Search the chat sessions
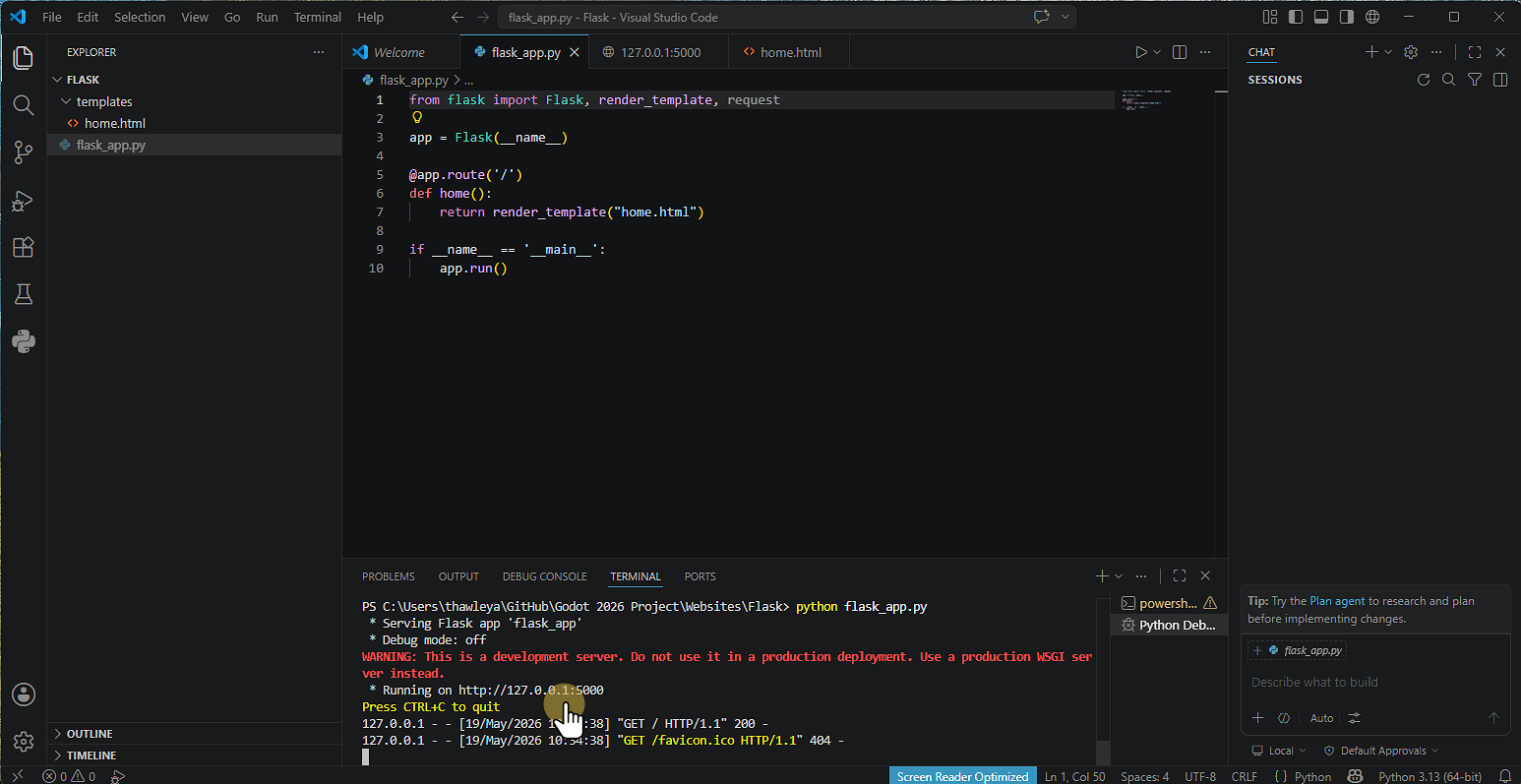The width and height of the screenshot is (1521, 784). pyautogui.click(x=1448, y=80)
